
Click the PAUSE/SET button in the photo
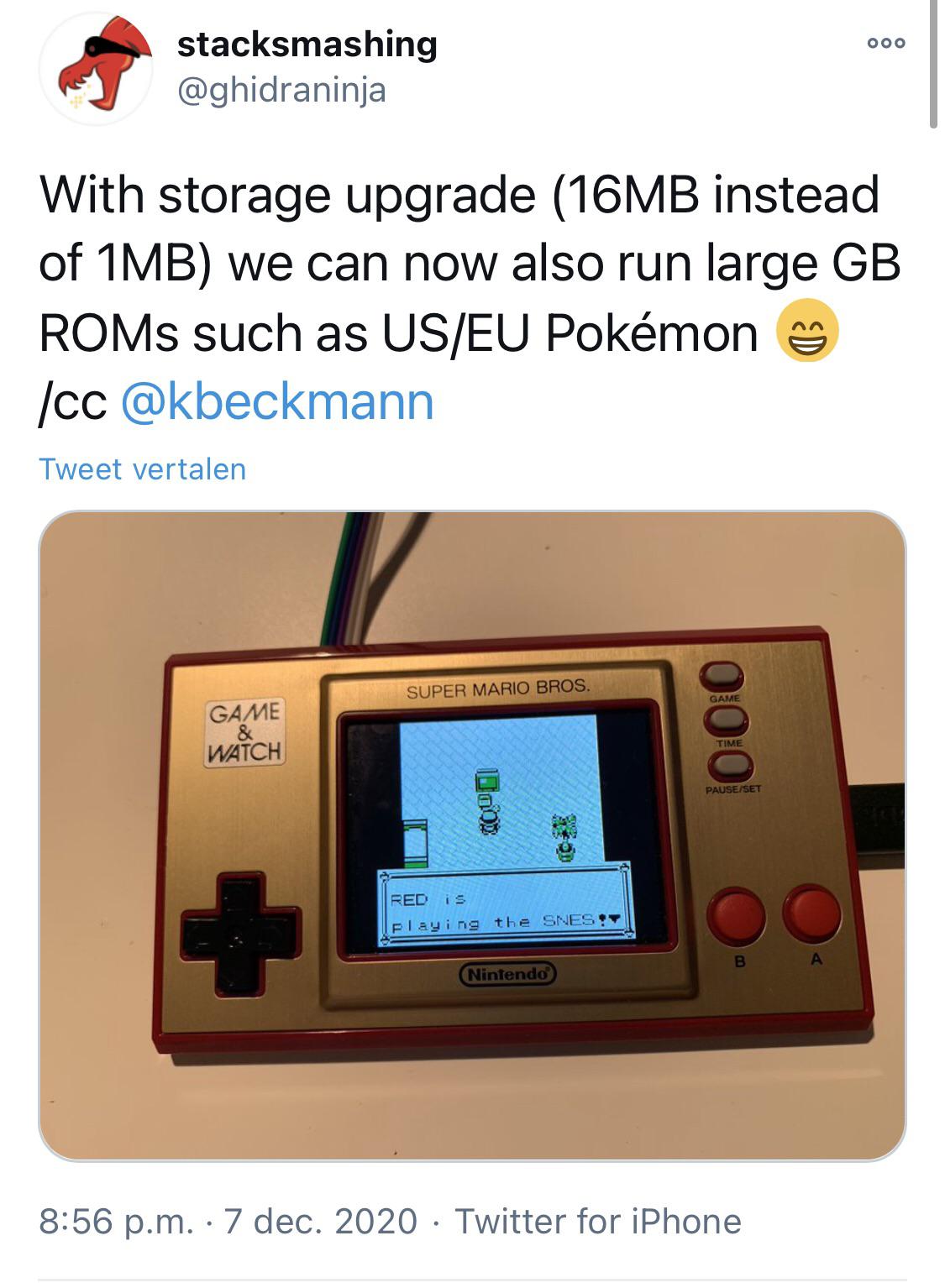[730, 764]
